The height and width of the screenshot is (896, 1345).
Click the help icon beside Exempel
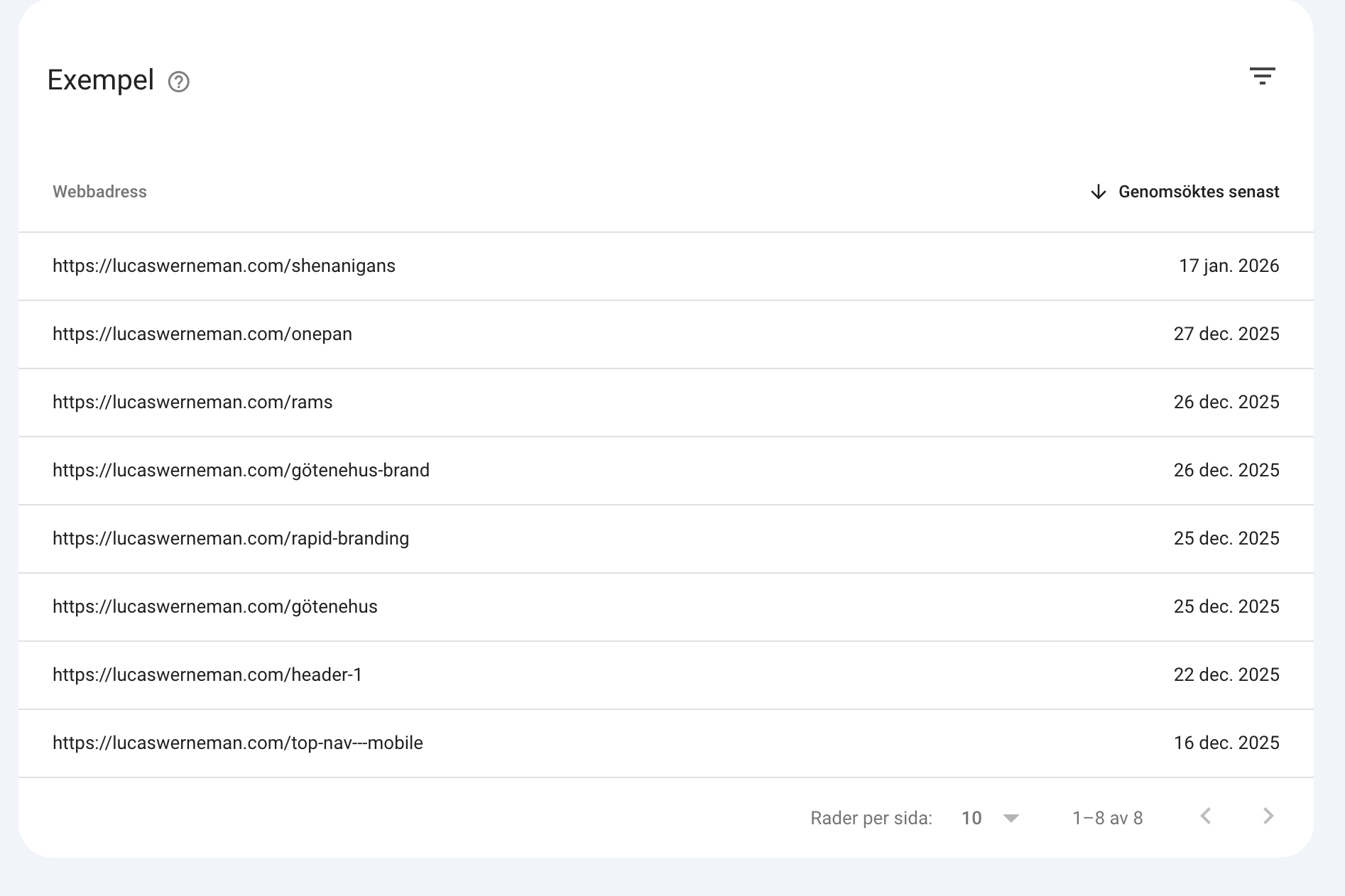click(x=178, y=82)
